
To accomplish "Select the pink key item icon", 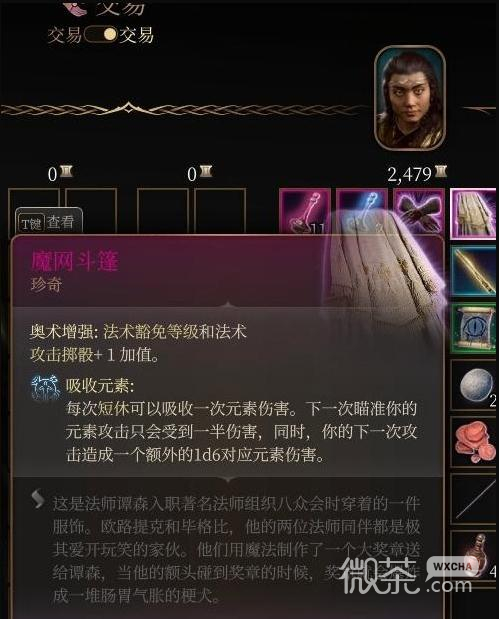I will [x=305, y=211].
